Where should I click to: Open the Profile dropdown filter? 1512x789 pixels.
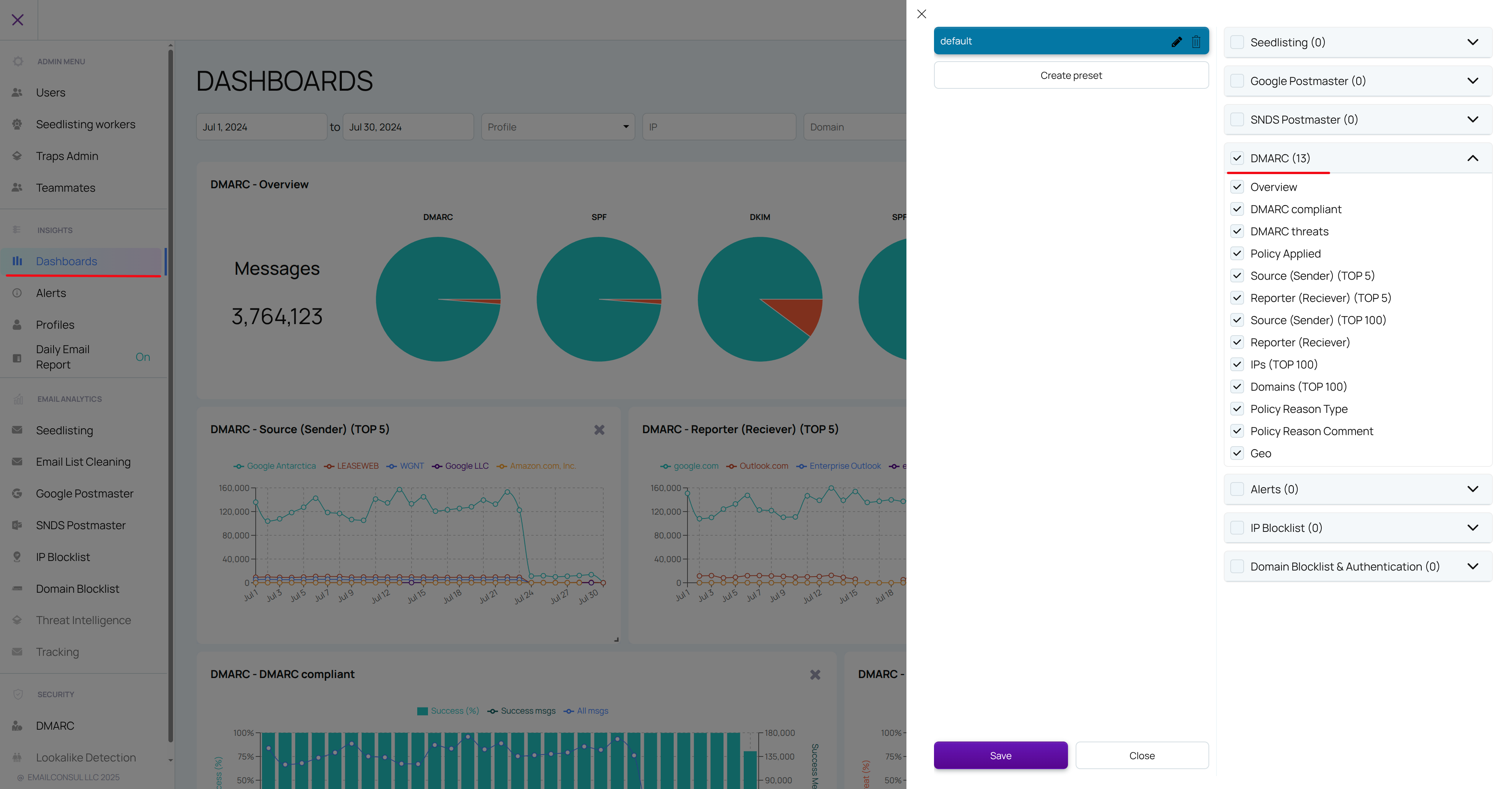(558, 127)
